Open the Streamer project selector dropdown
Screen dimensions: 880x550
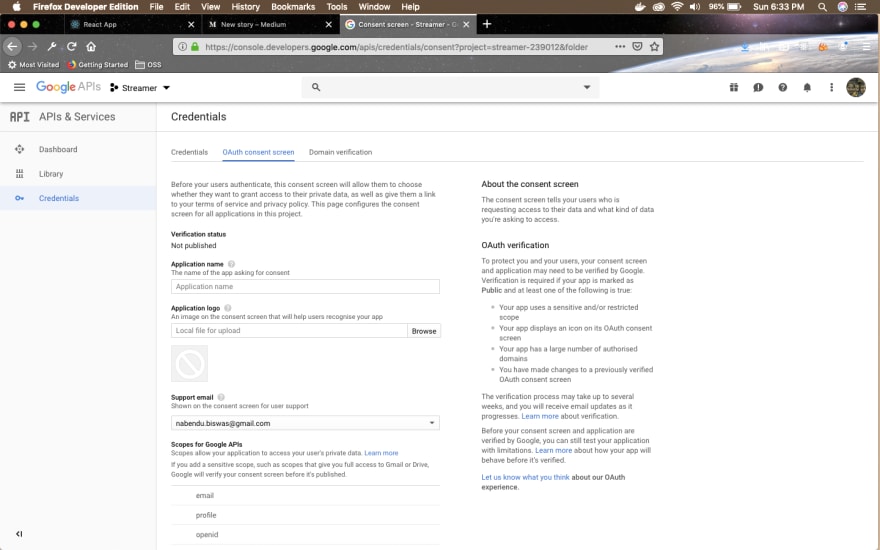pos(140,88)
